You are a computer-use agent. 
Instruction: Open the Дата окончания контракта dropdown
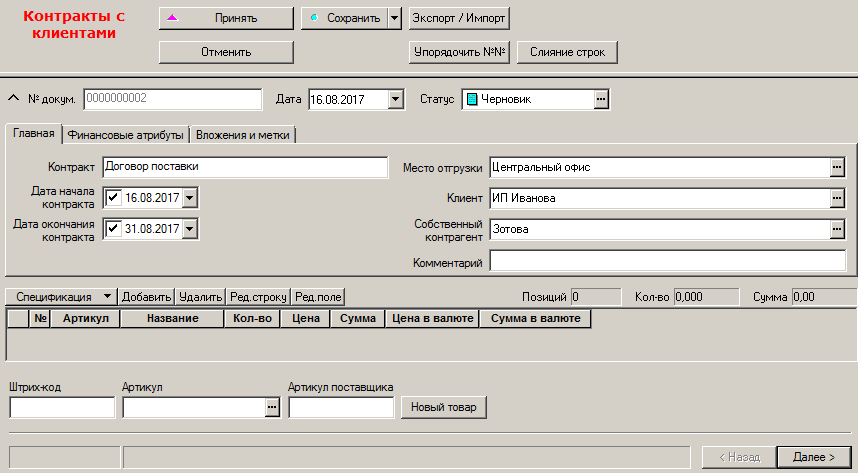tap(189, 229)
